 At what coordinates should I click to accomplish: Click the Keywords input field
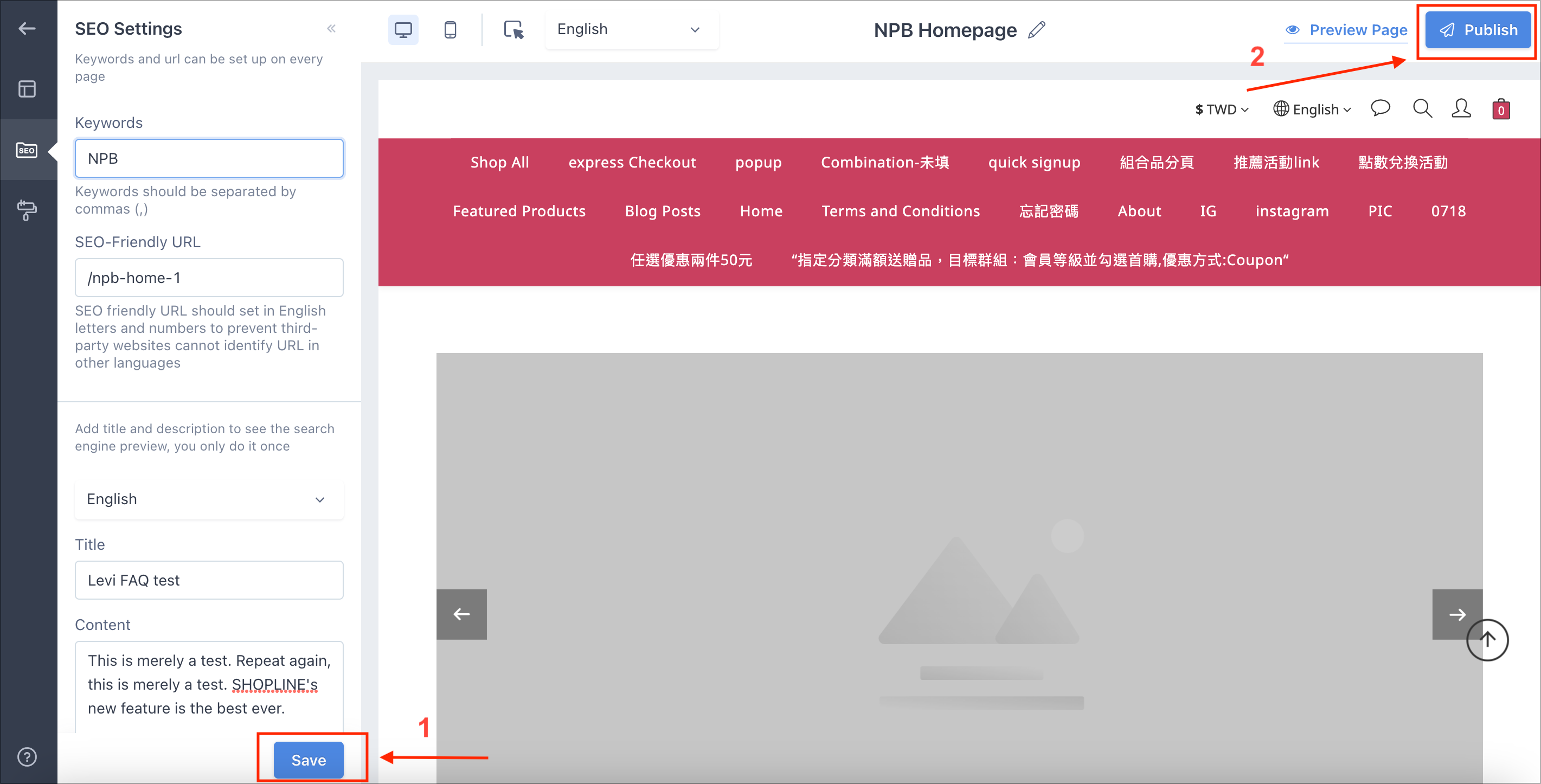click(209, 158)
